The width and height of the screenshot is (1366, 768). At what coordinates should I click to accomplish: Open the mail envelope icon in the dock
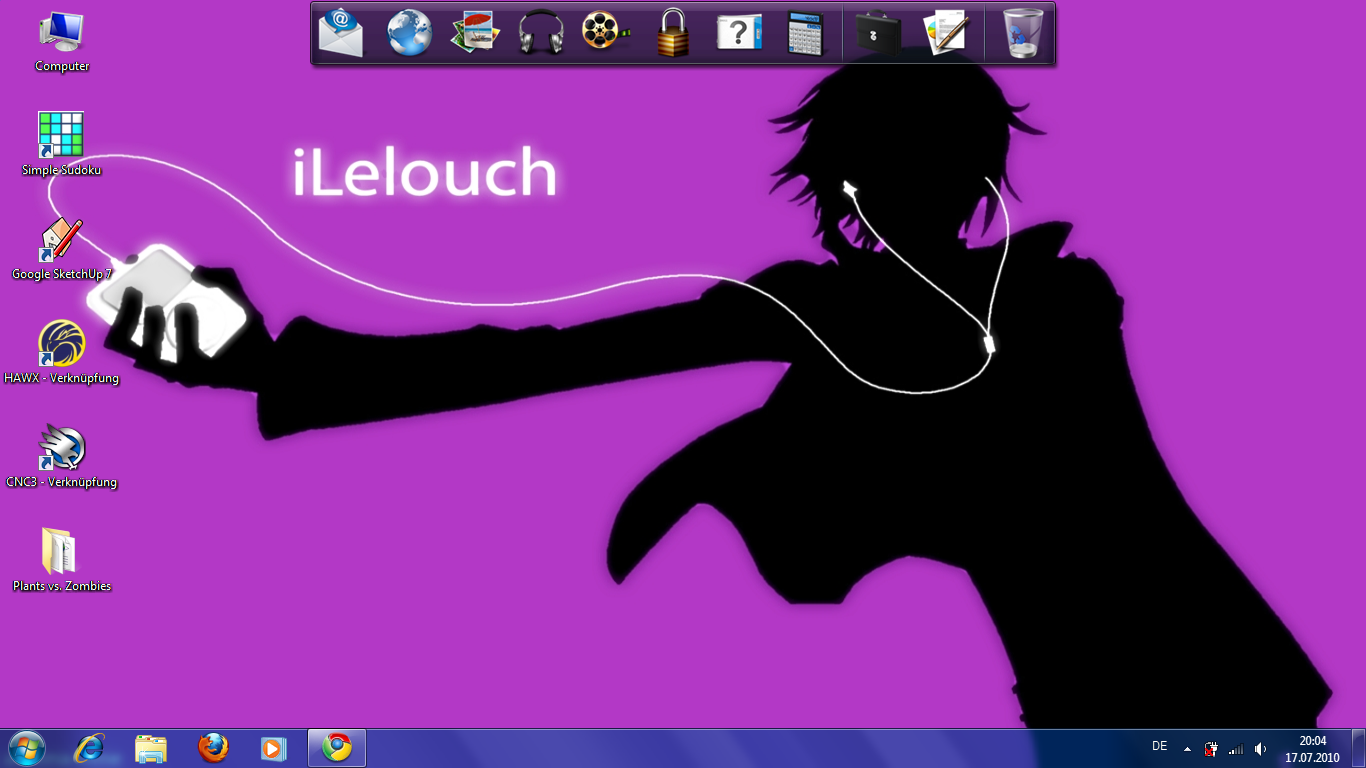341,33
